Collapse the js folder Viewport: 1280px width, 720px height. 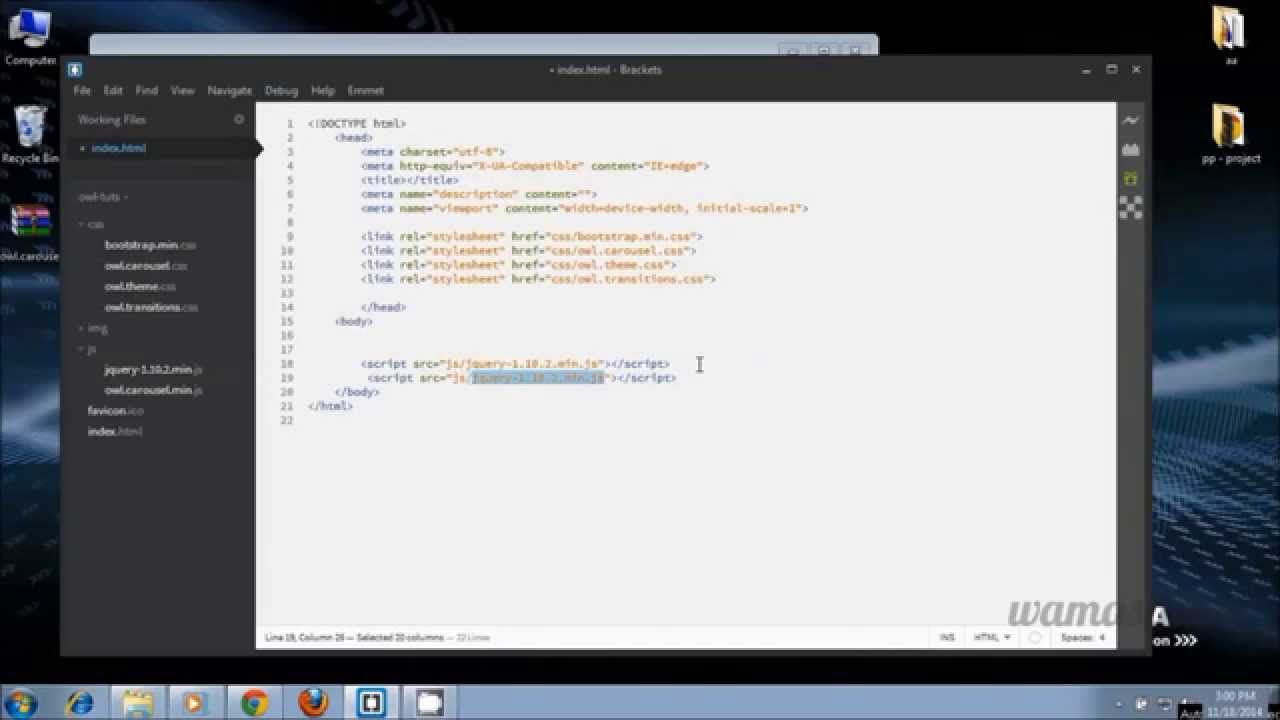point(88,349)
